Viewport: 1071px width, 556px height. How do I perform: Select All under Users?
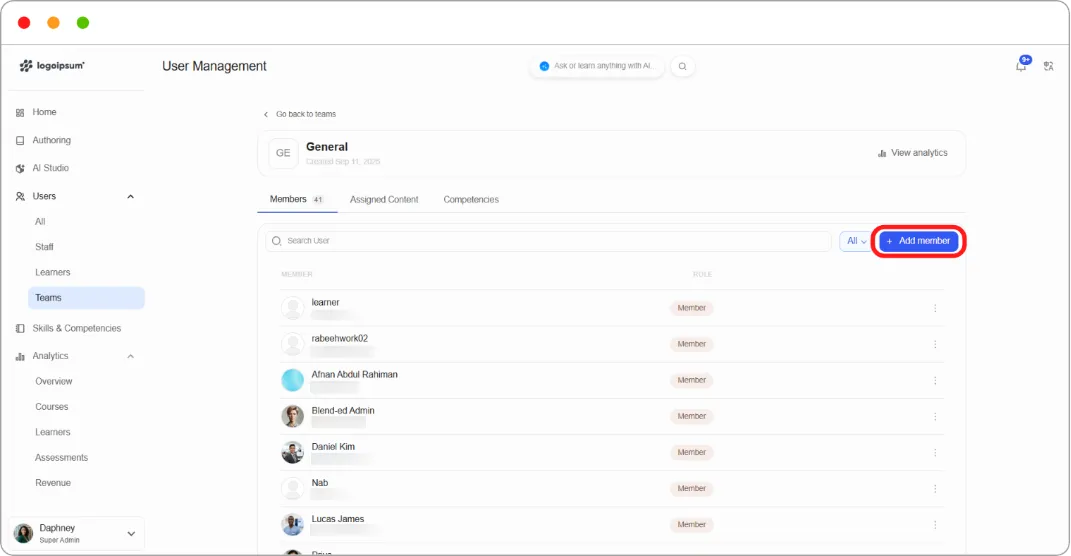click(x=40, y=221)
